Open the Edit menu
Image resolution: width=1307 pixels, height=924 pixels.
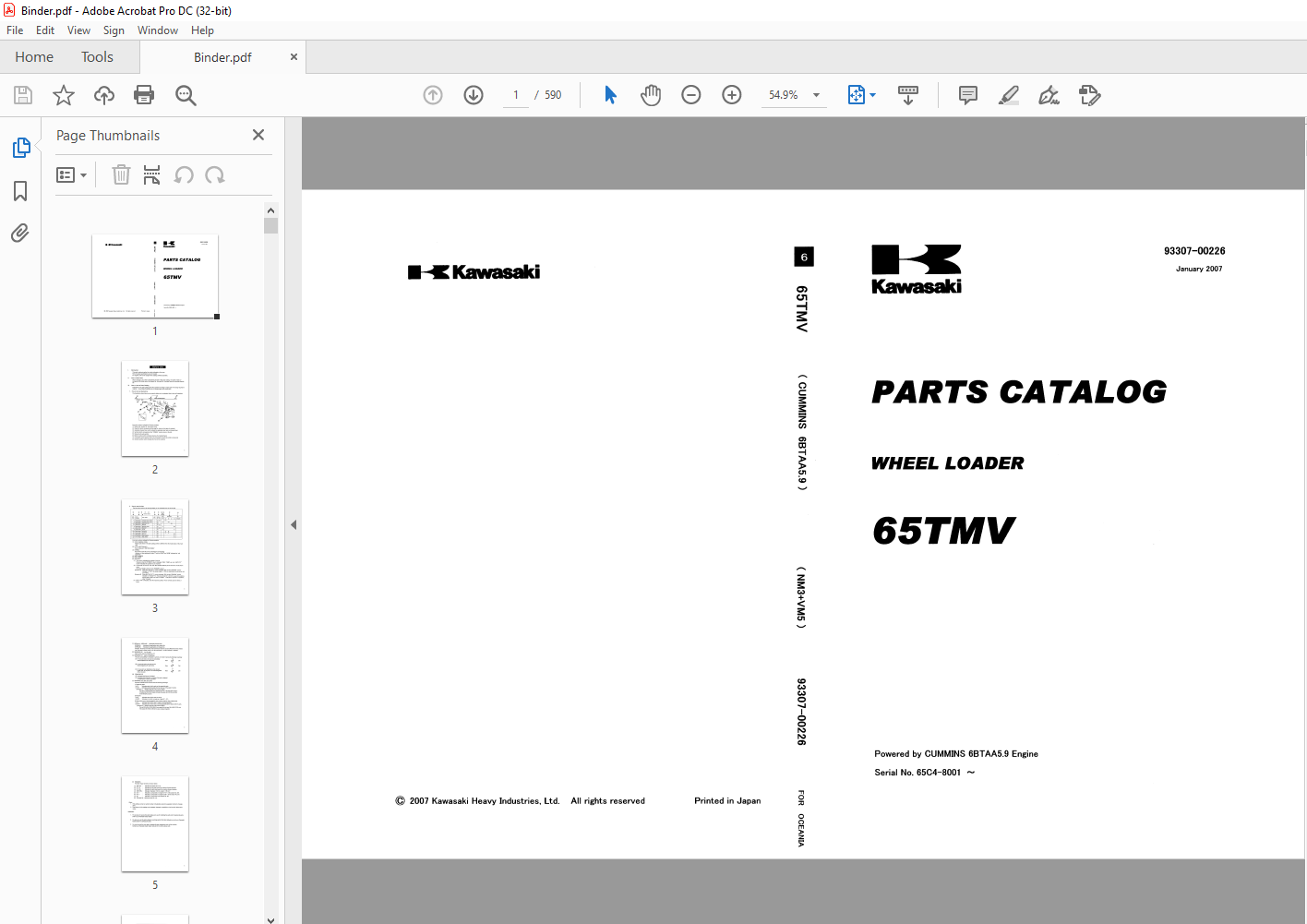pyautogui.click(x=45, y=30)
